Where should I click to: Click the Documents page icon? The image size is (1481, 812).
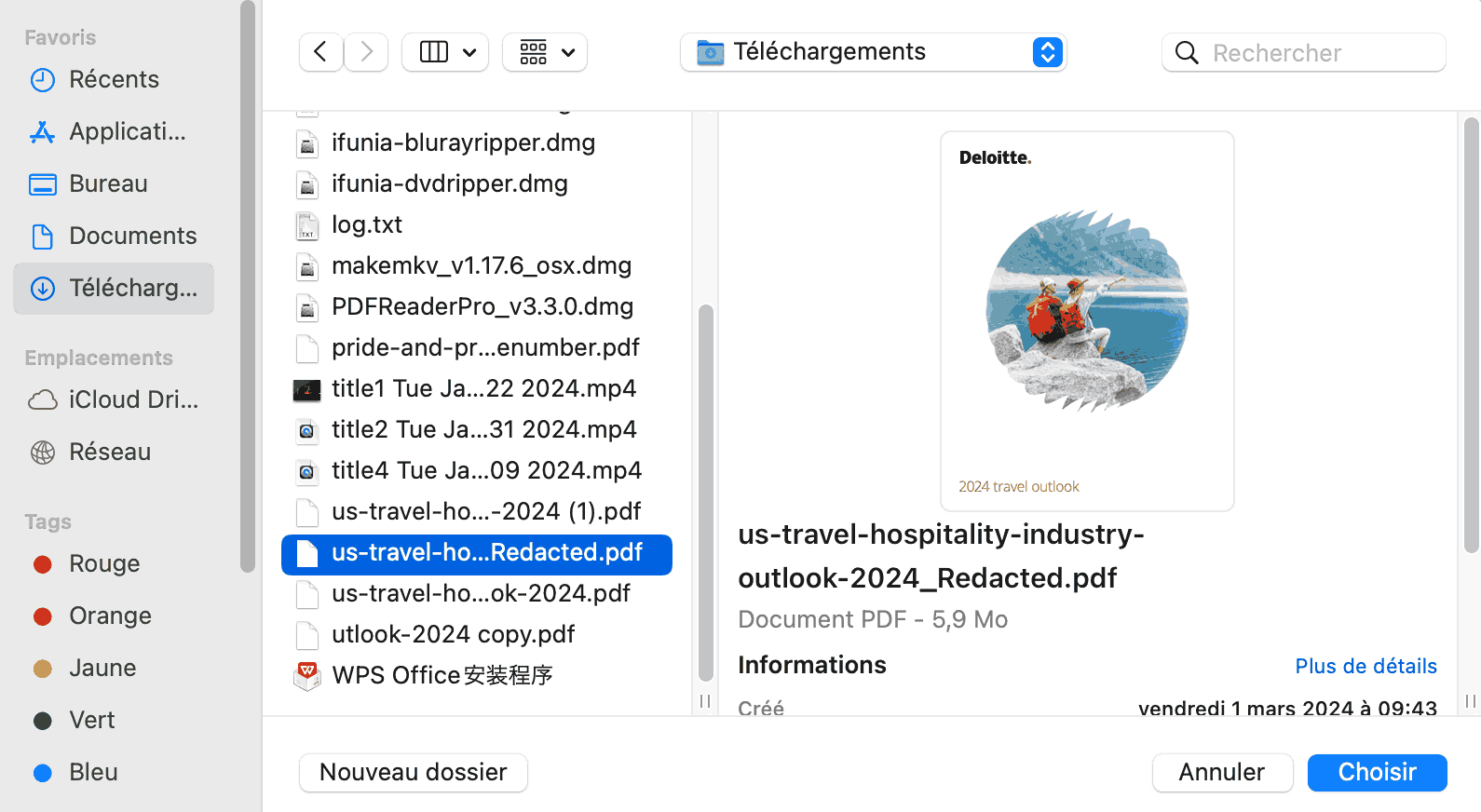click(x=43, y=237)
